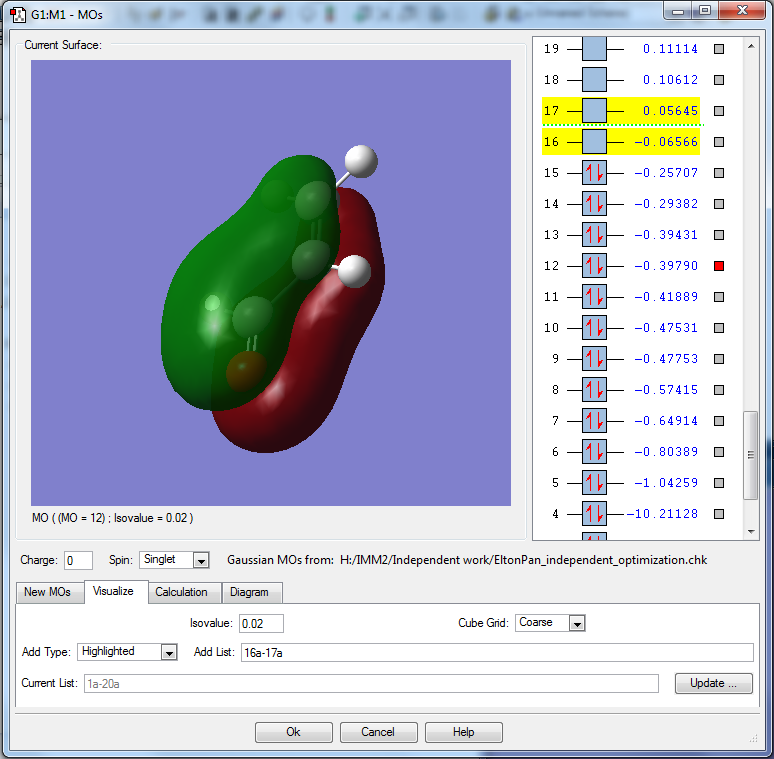The image size is (774, 759).
Task: Click the Cancel button
Action: pyautogui.click(x=378, y=732)
